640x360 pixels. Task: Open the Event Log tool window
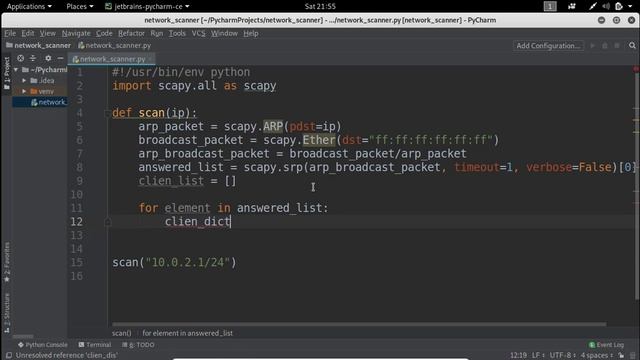click(606, 345)
